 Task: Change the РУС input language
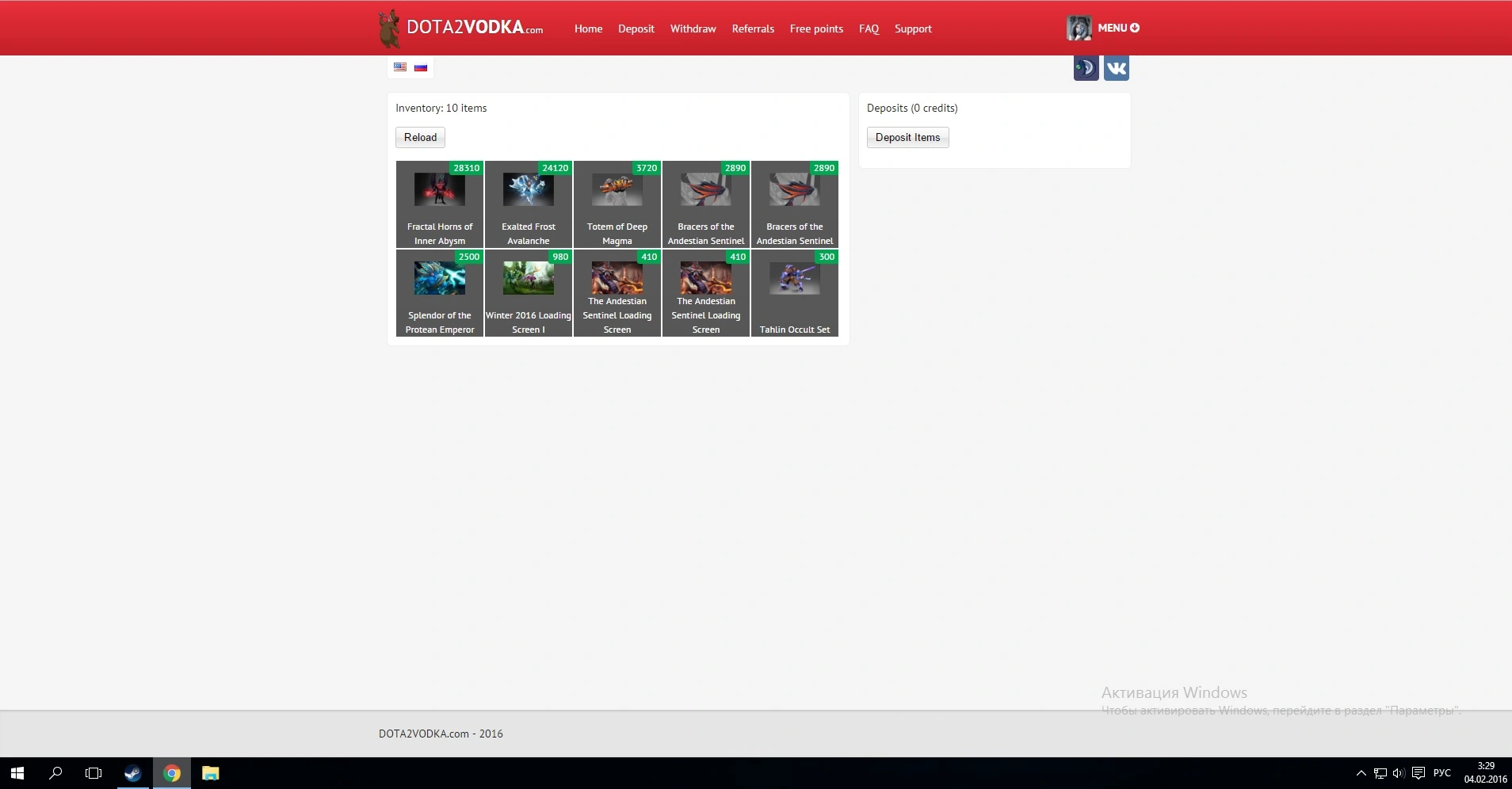pos(1442,773)
